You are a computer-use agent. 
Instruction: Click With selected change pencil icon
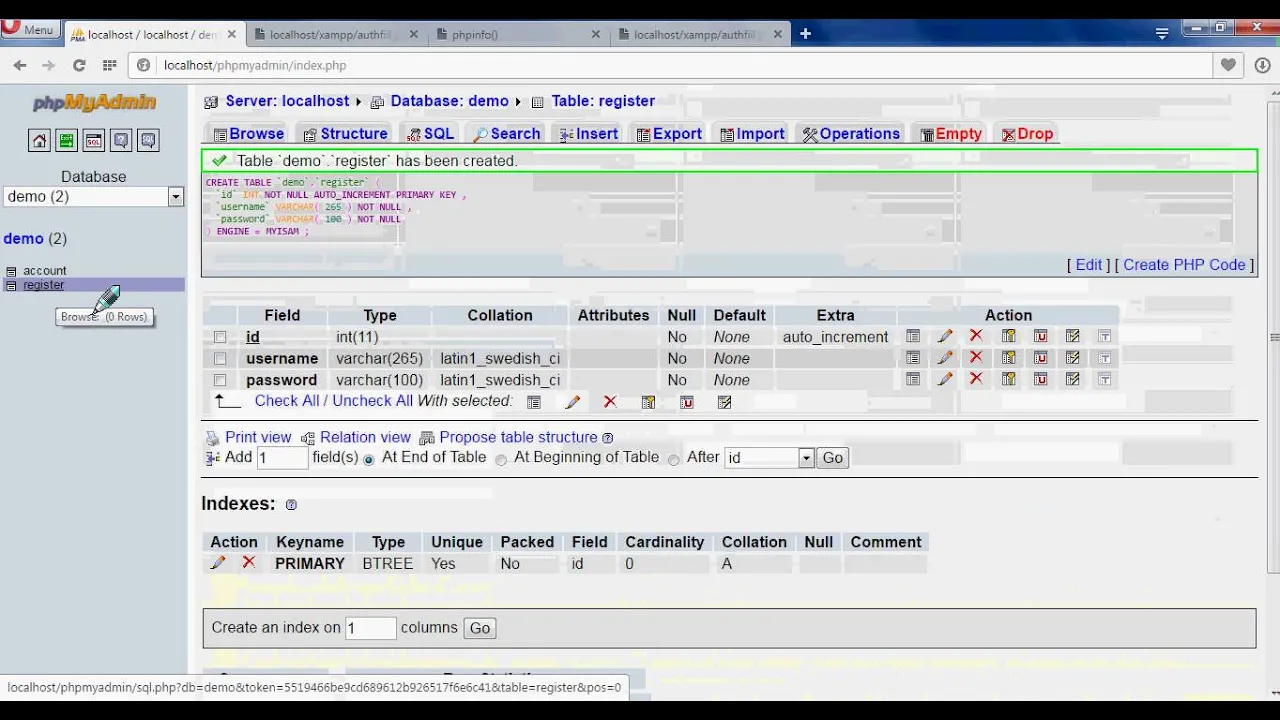point(572,402)
